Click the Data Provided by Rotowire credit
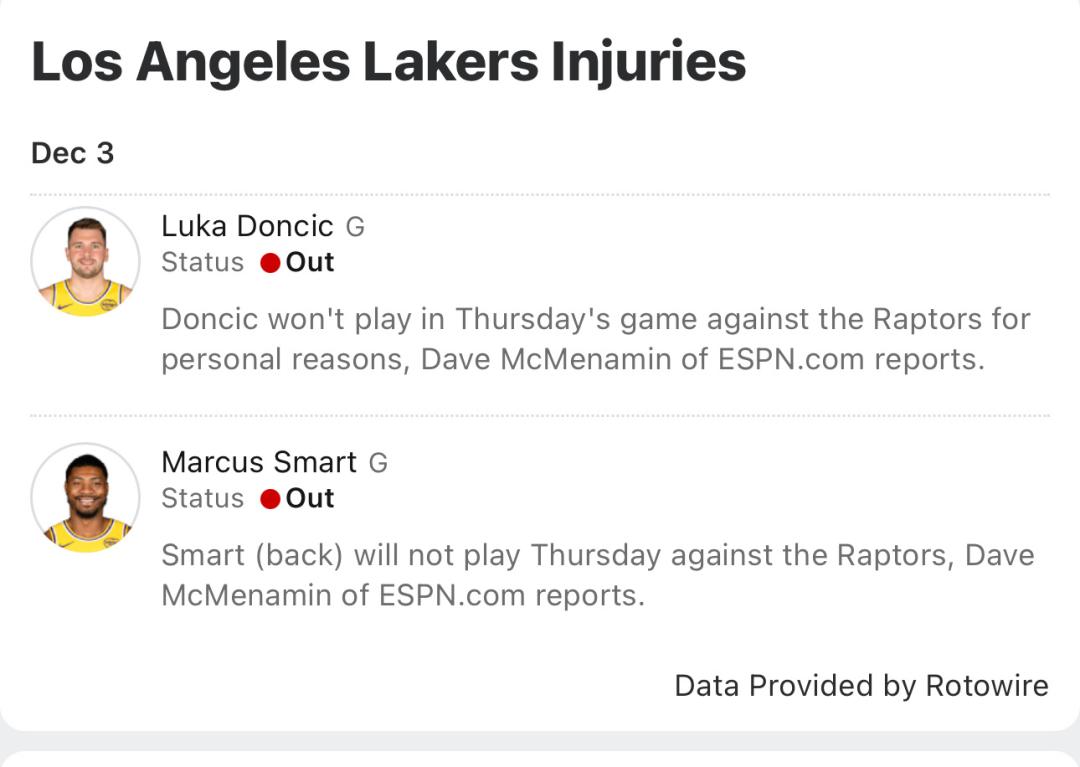 coord(861,686)
